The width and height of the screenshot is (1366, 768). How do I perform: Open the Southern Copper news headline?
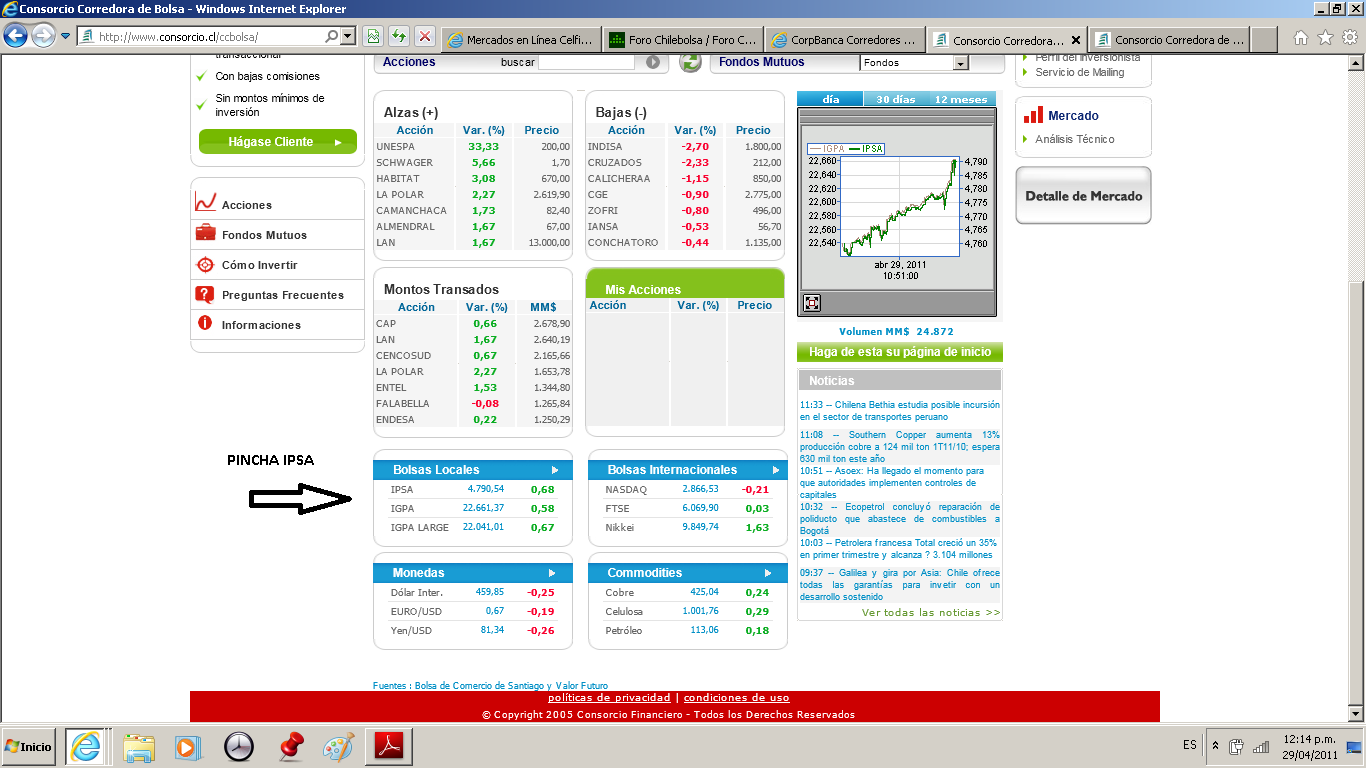900,447
